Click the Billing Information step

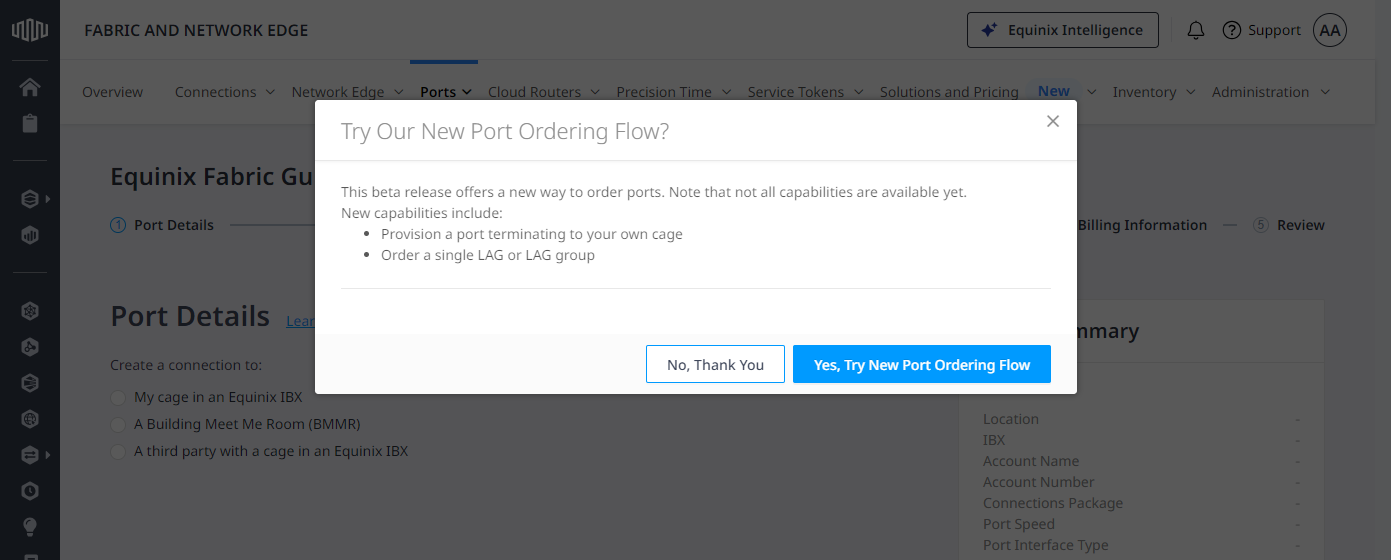(1142, 225)
